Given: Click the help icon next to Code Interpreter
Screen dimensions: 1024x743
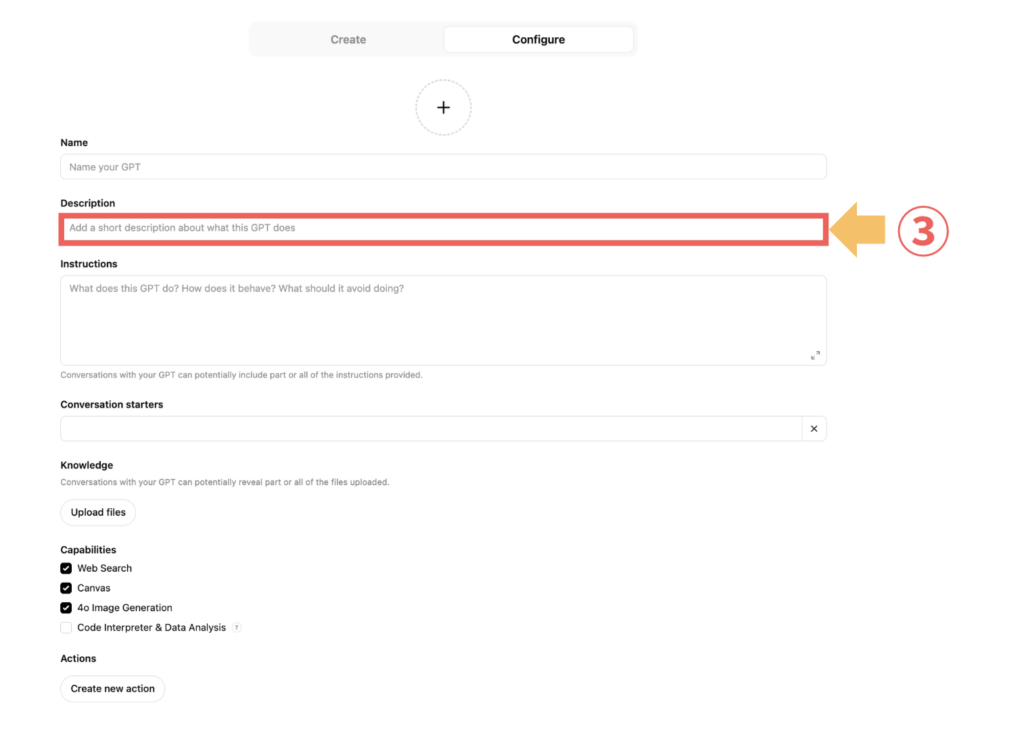Looking at the screenshot, I should pyautogui.click(x=237, y=627).
